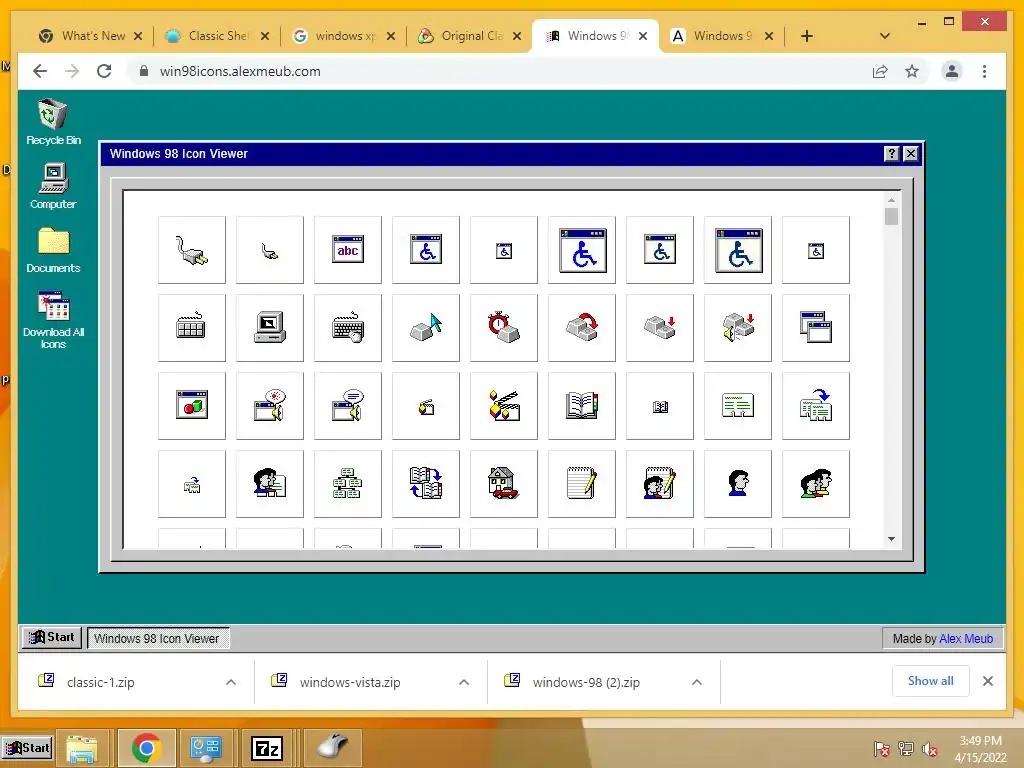Pick the notepad with pencil icon tile
1024x768 pixels.
[x=582, y=484]
